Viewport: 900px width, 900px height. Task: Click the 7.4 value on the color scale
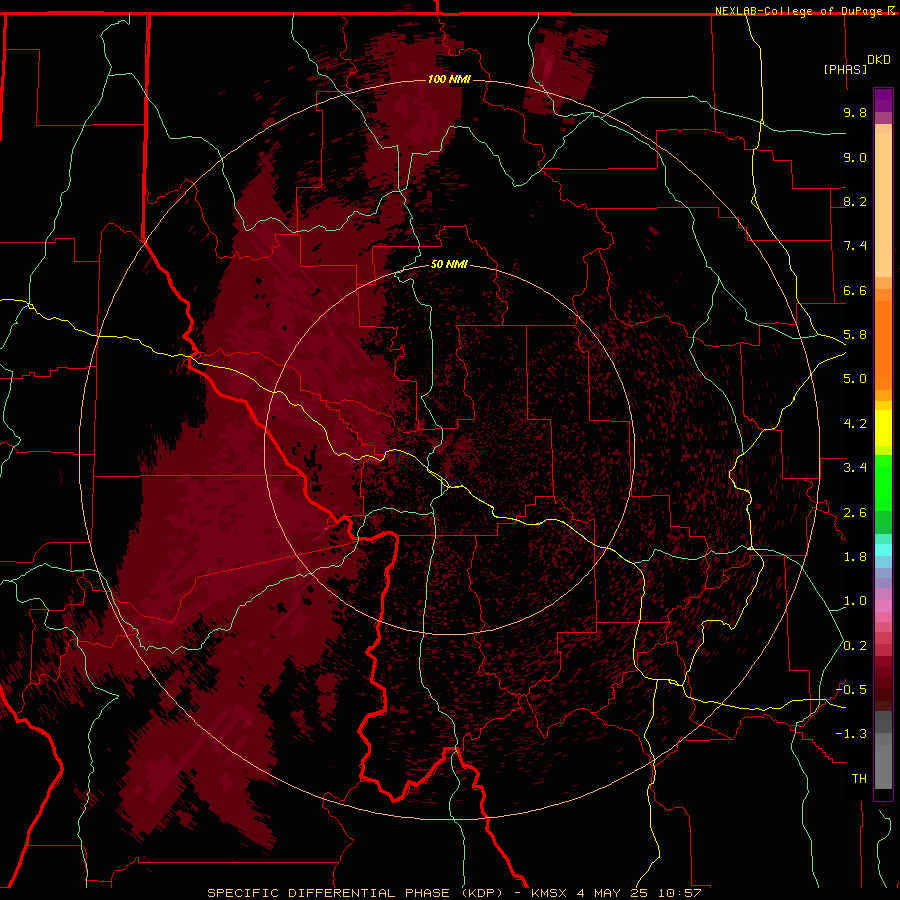(x=855, y=246)
